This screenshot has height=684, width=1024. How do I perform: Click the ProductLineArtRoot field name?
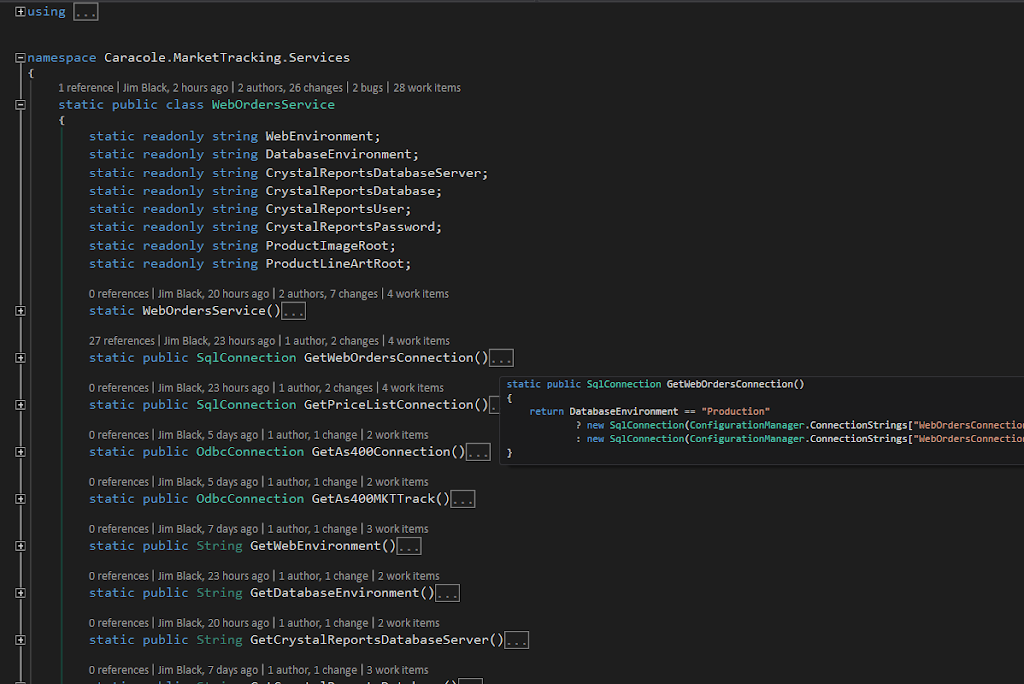[334, 264]
